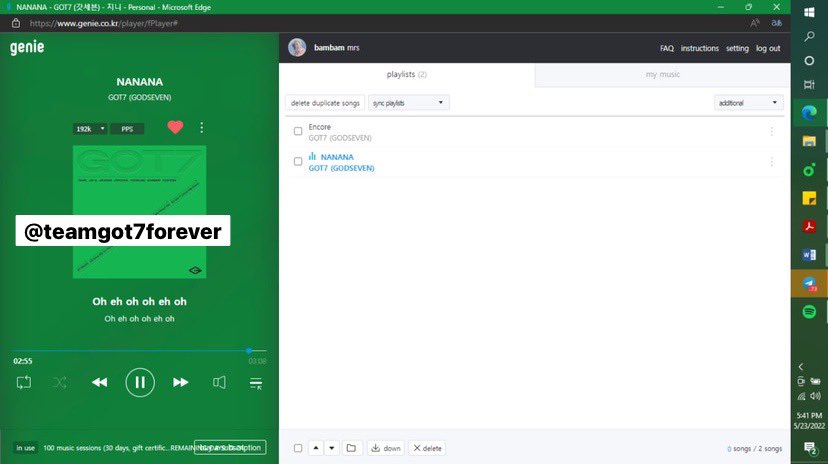This screenshot has width=828, height=464.
Task: Open the additional dropdown
Action: click(748, 103)
